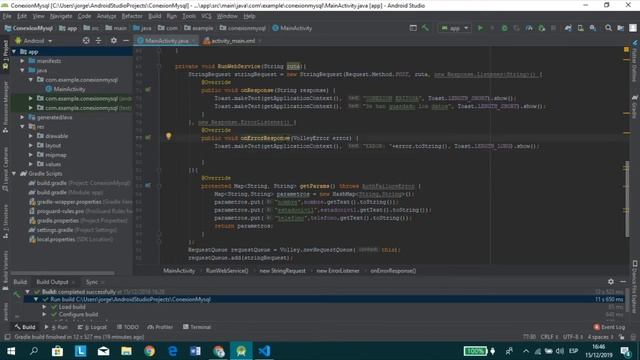Click RunWebService() in editor breadcrumb
This screenshot has width=640, height=360.
(227, 271)
